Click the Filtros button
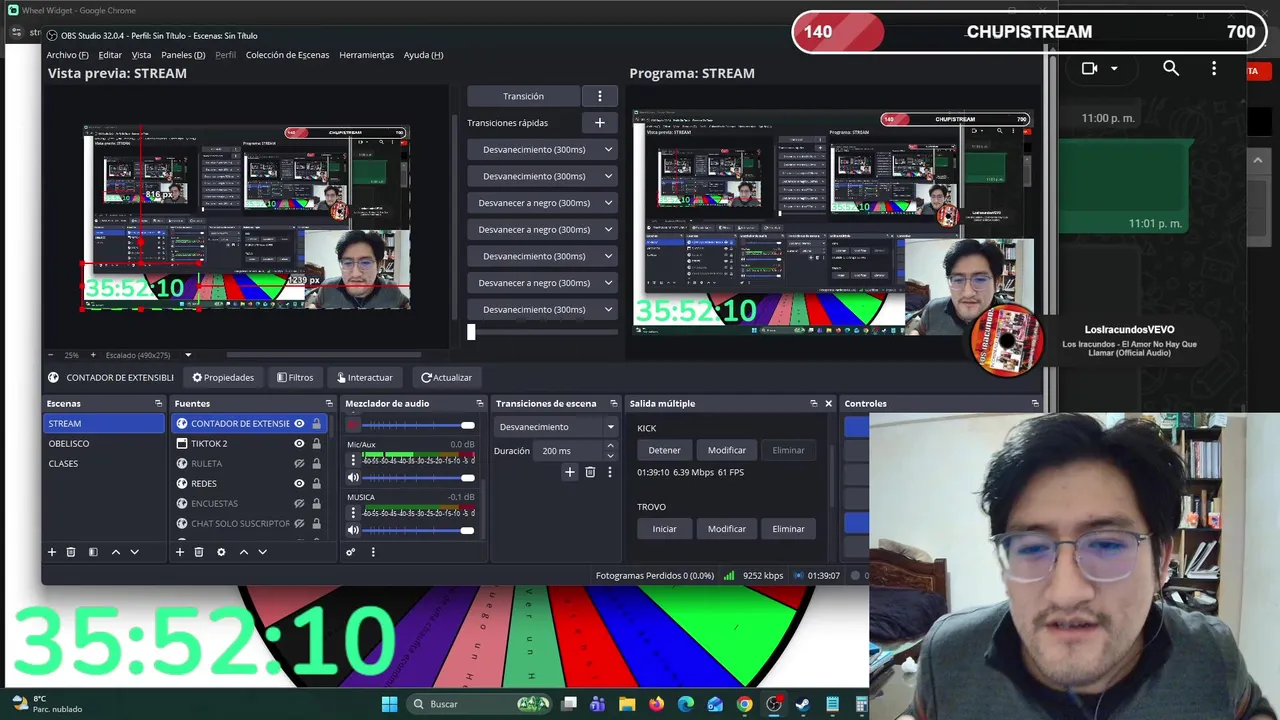 click(x=295, y=377)
